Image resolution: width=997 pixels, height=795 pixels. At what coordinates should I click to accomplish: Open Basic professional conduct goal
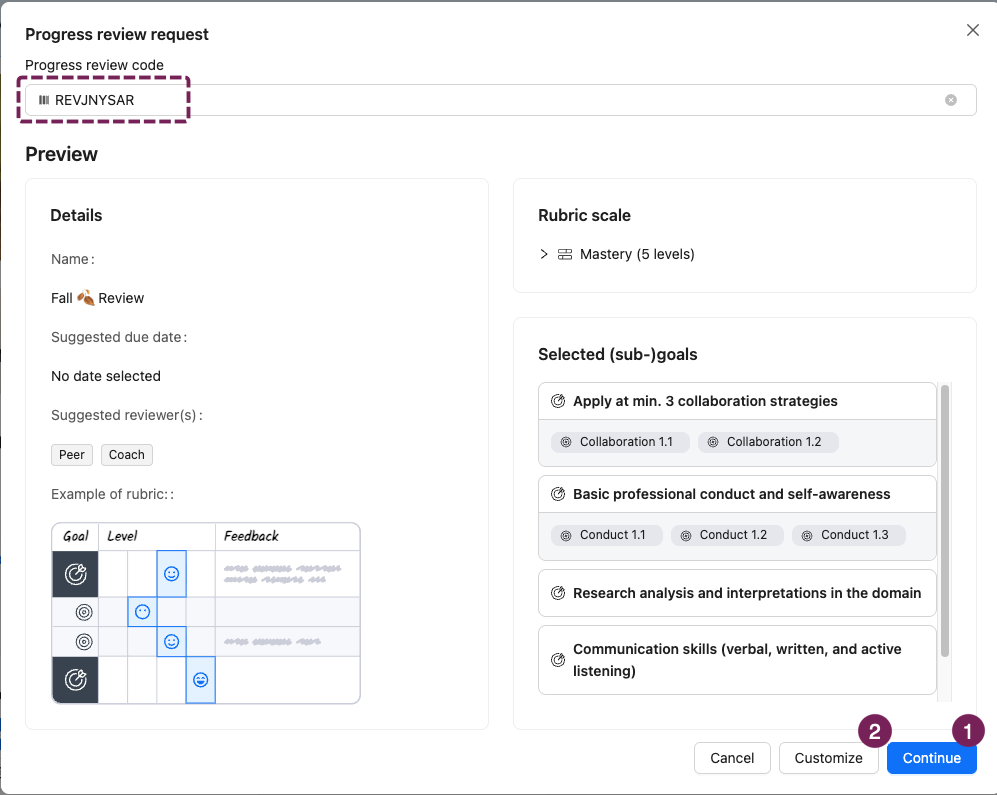point(737,494)
